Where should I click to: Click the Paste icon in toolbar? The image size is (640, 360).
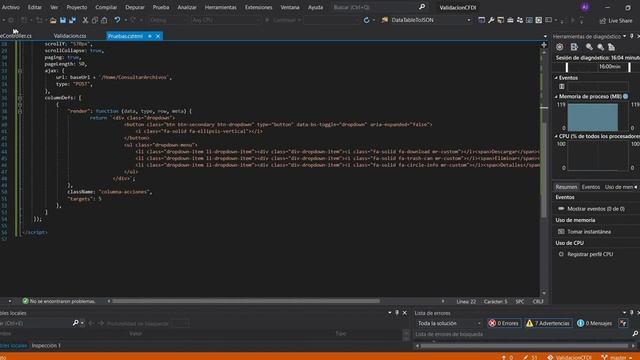click(104, 20)
